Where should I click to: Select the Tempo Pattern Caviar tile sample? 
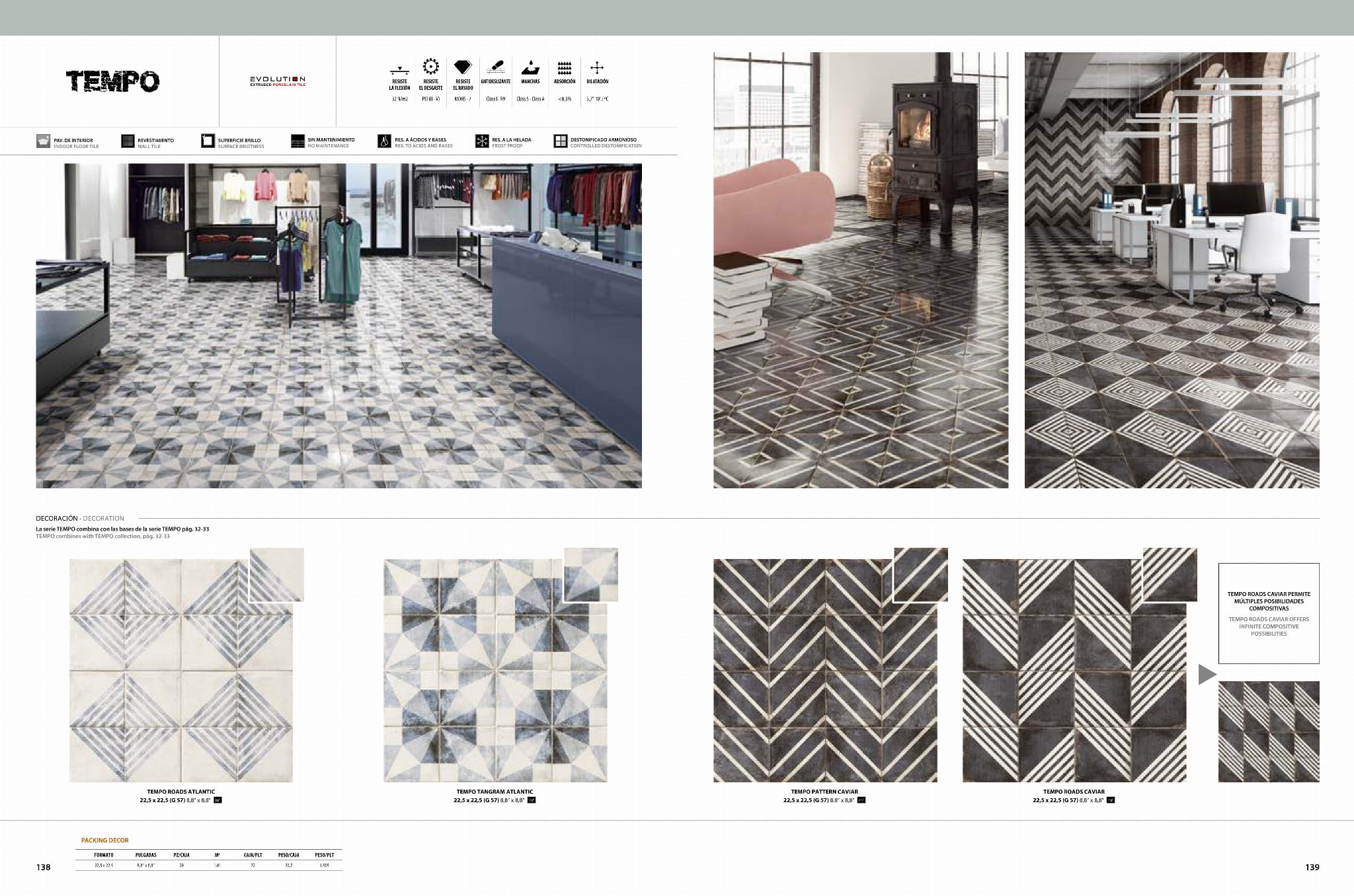point(824,670)
